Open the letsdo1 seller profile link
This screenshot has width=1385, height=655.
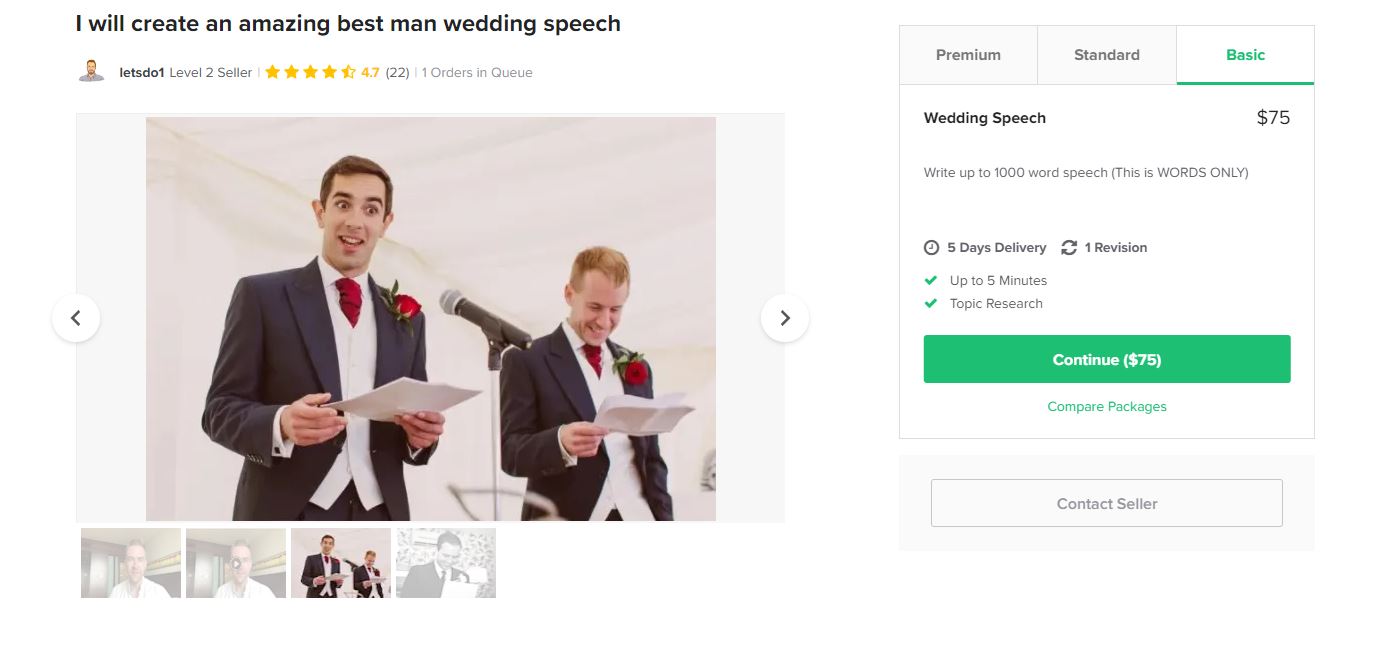click(141, 72)
